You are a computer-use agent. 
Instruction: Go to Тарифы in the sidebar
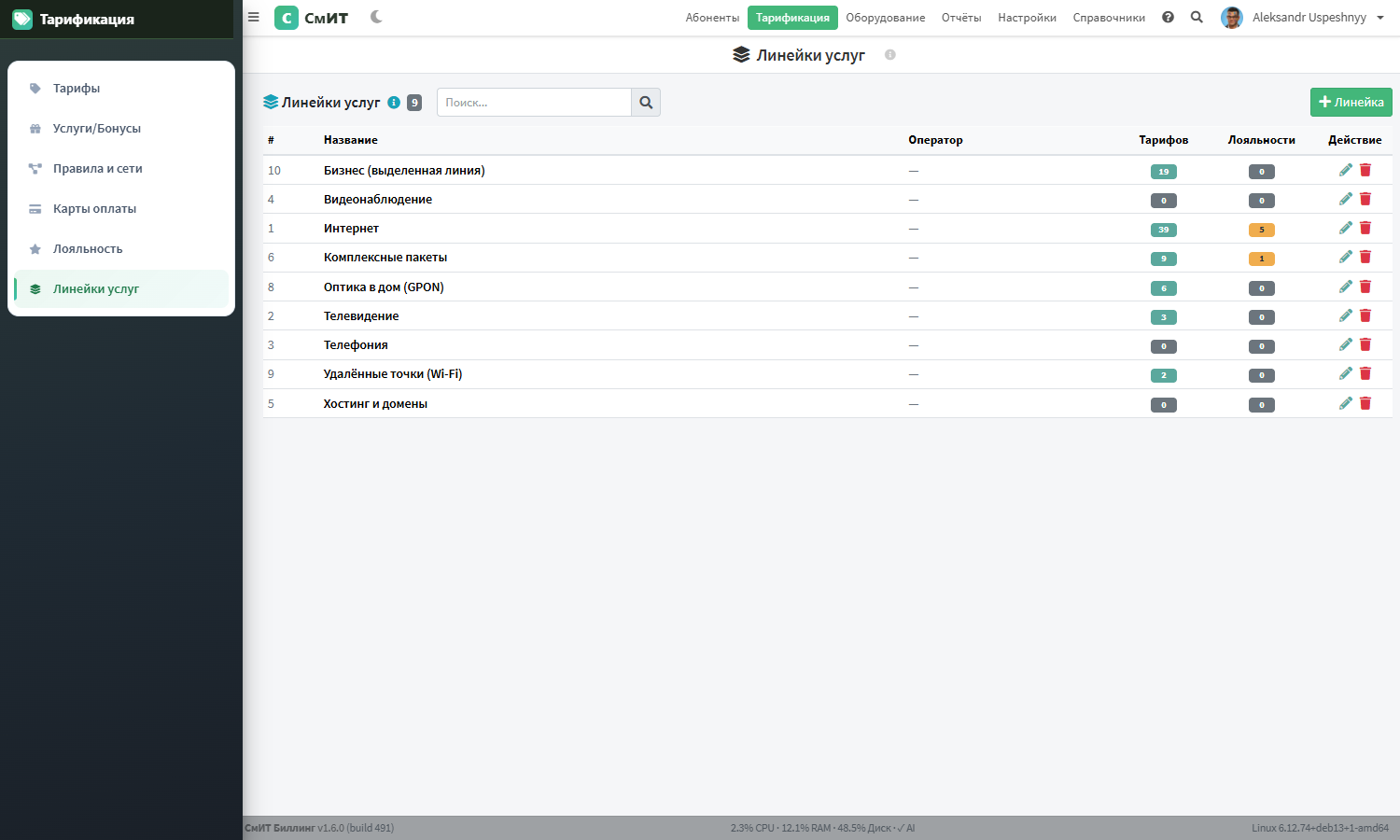(x=121, y=89)
